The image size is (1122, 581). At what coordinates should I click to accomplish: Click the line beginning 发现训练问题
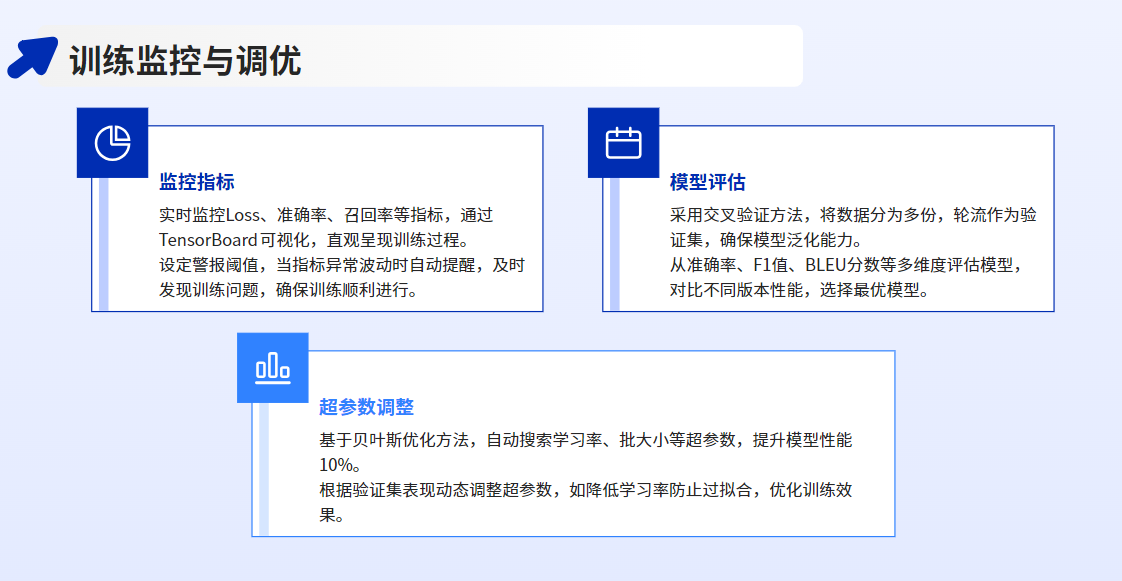pos(288,290)
